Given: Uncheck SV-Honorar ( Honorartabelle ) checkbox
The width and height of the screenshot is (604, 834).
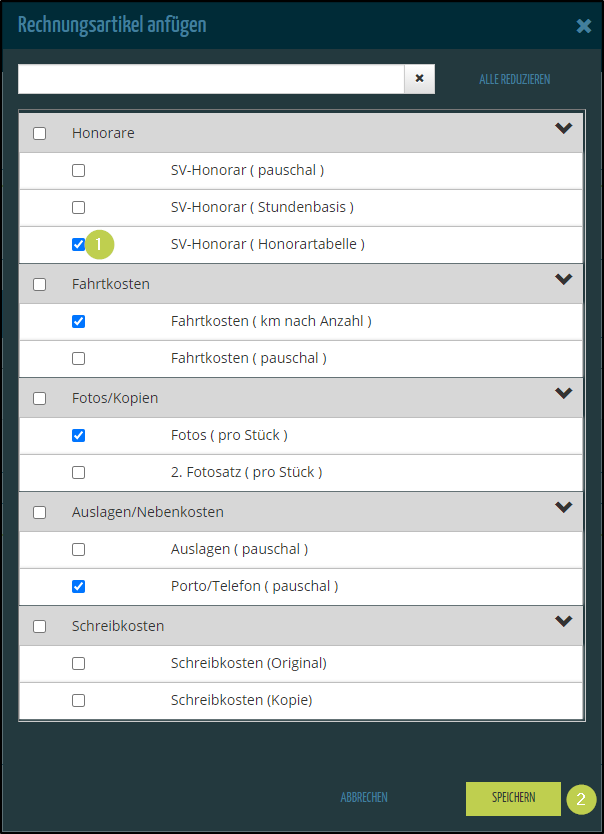Looking at the screenshot, I should (79, 244).
